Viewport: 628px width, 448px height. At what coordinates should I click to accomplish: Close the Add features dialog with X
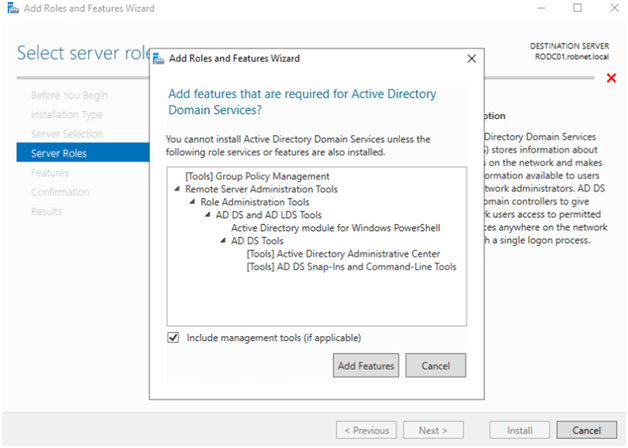point(472,59)
